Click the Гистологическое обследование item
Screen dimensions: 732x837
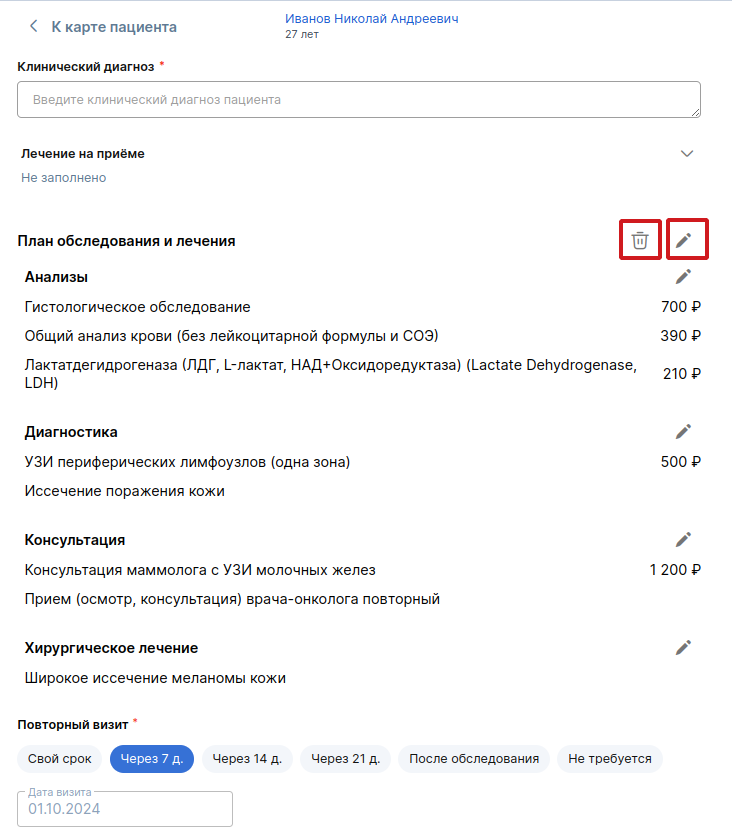(x=138, y=307)
